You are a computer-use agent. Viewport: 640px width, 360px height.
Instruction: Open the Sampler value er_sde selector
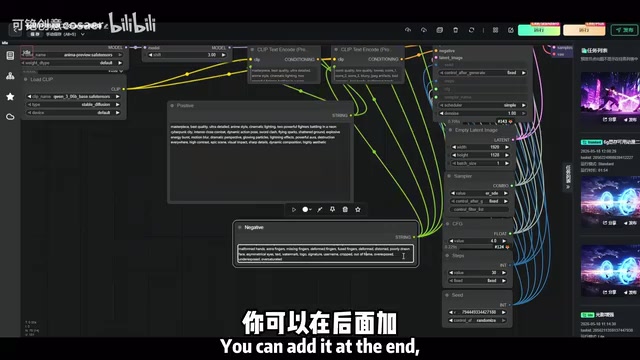[x=479, y=193]
